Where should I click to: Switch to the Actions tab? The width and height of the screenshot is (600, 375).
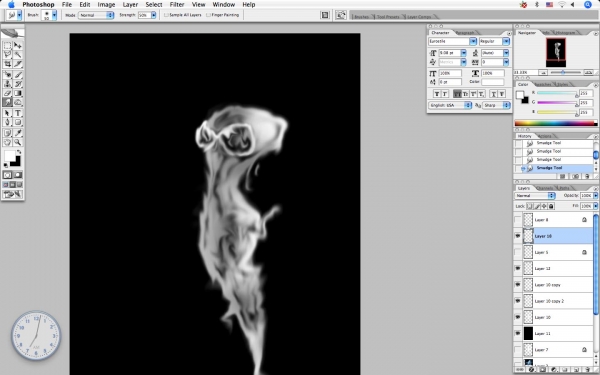pos(545,136)
